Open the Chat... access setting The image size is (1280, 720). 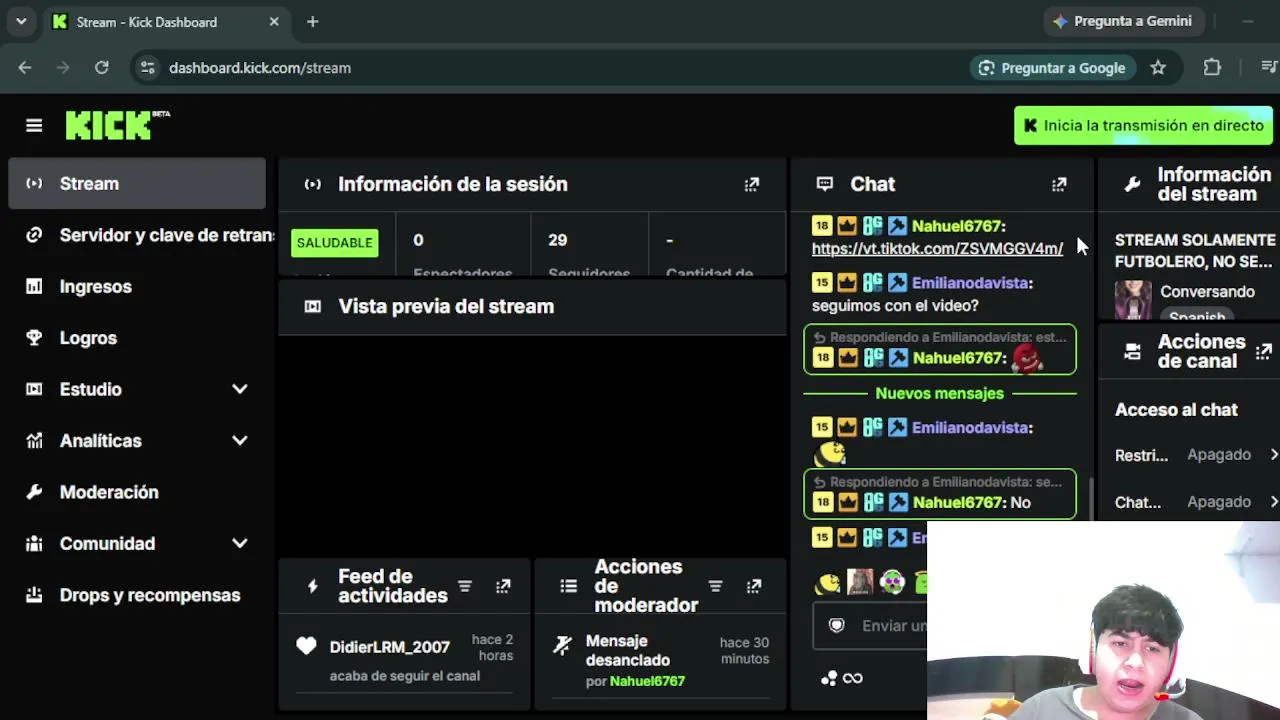pyautogui.click(x=1196, y=502)
